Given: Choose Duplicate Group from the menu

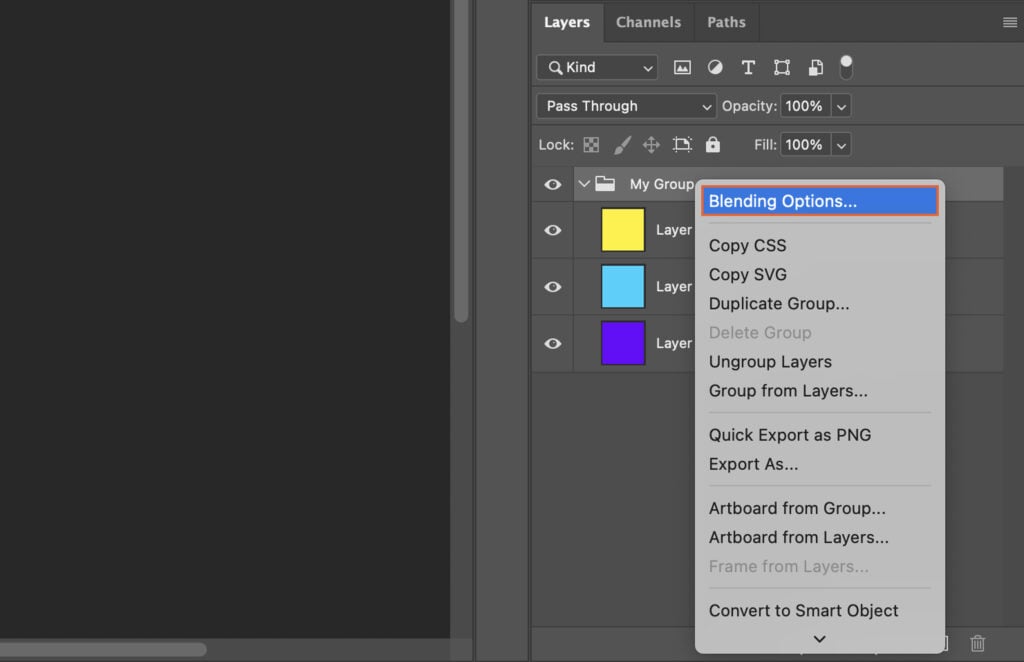Looking at the screenshot, I should [778, 303].
